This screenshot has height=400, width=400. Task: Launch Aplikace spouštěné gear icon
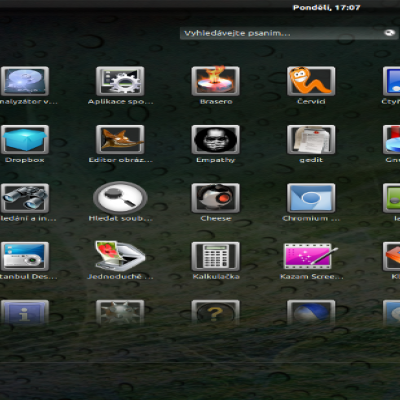[120, 81]
